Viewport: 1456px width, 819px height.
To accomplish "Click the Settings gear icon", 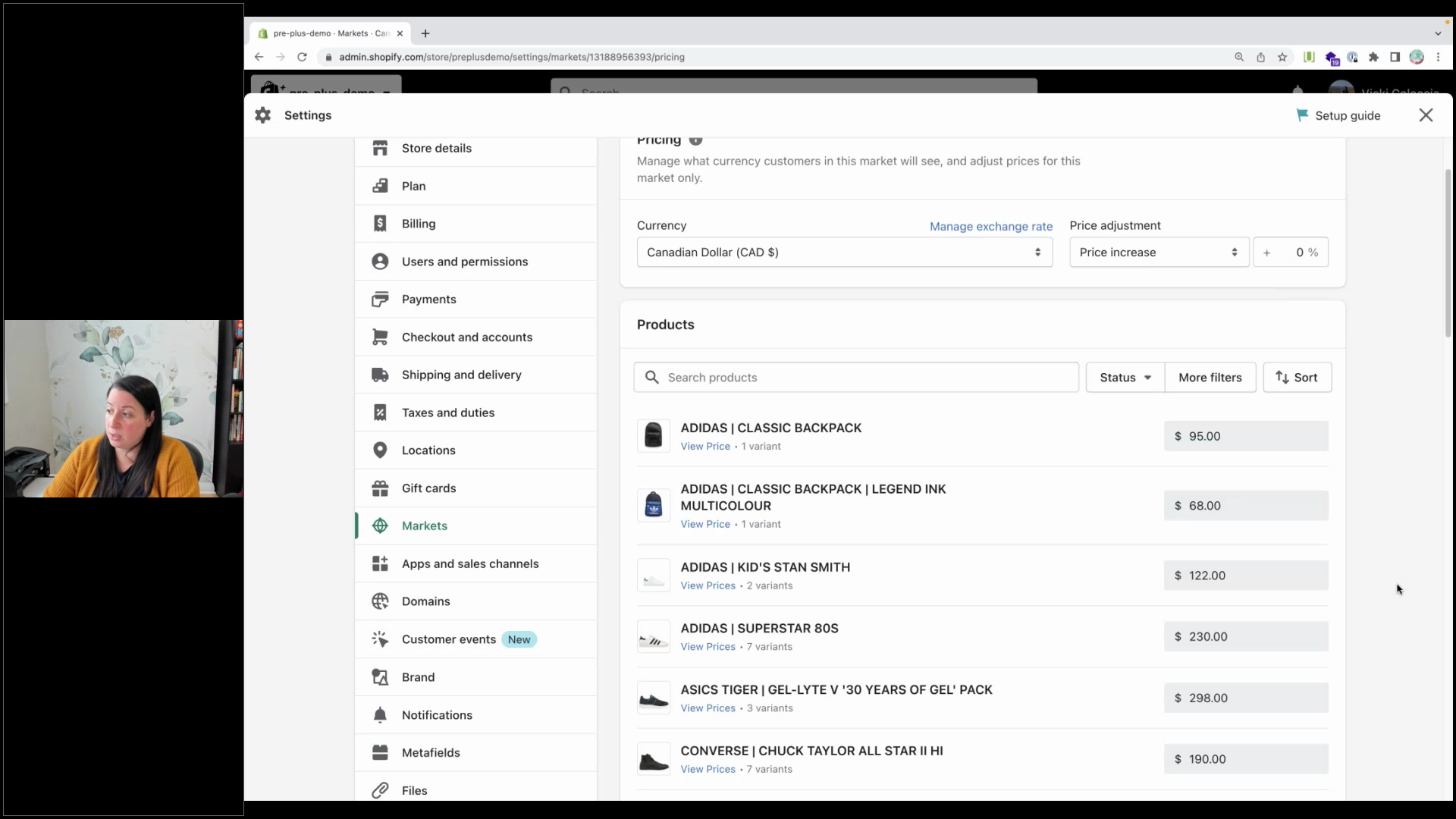I will (x=263, y=115).
